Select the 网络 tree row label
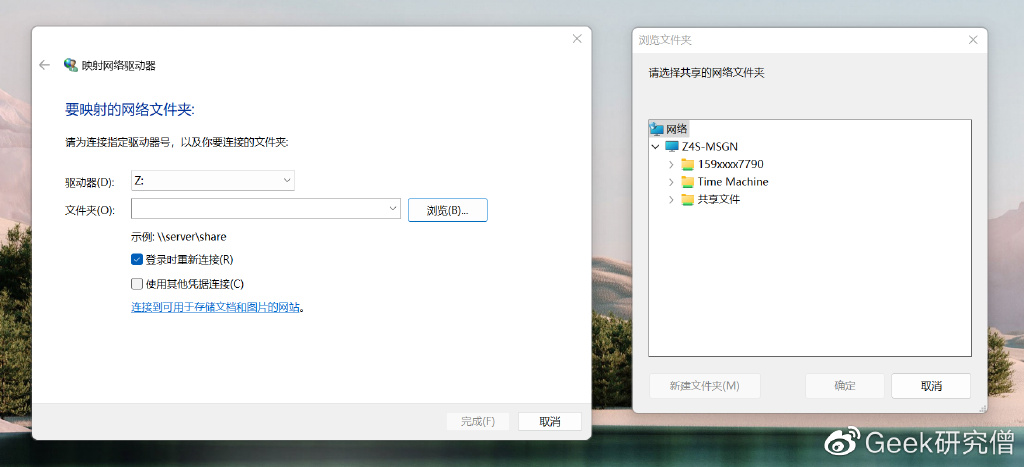Image resolution: width=1024 pixels, height=467 pixels. 677,129
